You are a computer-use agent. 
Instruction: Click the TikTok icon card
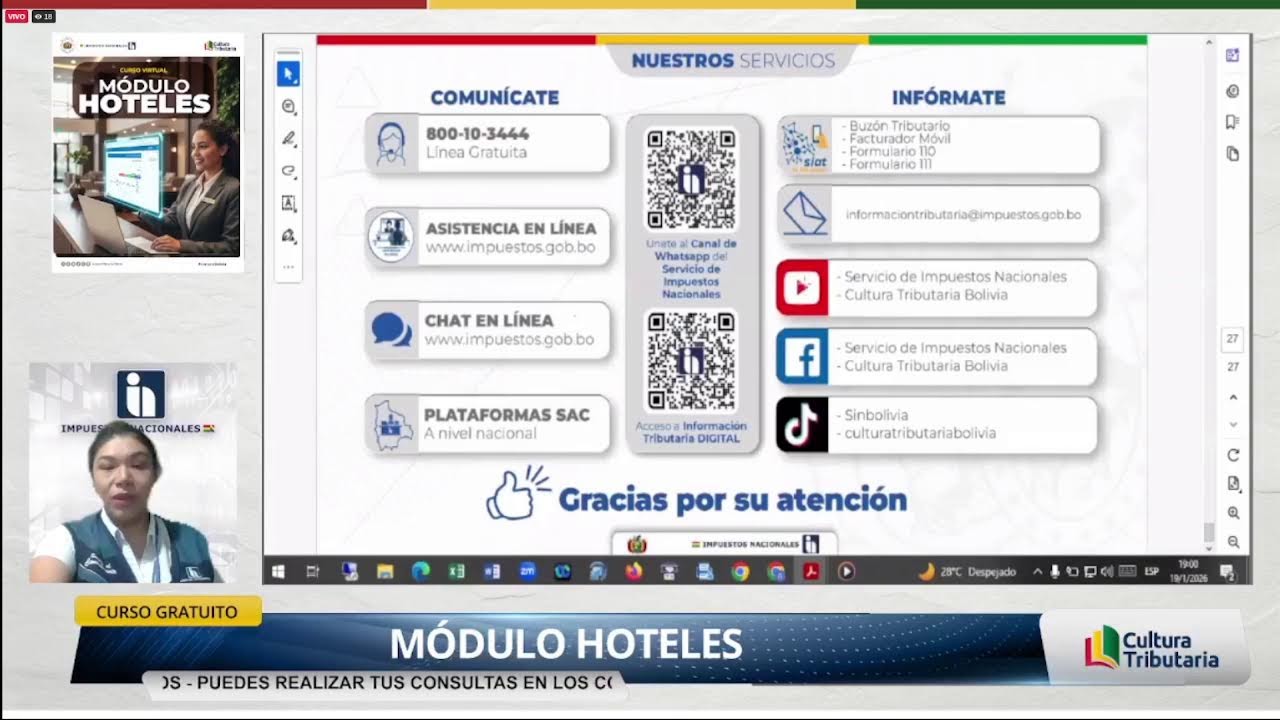pyautogui.click(x=936, y=425)
